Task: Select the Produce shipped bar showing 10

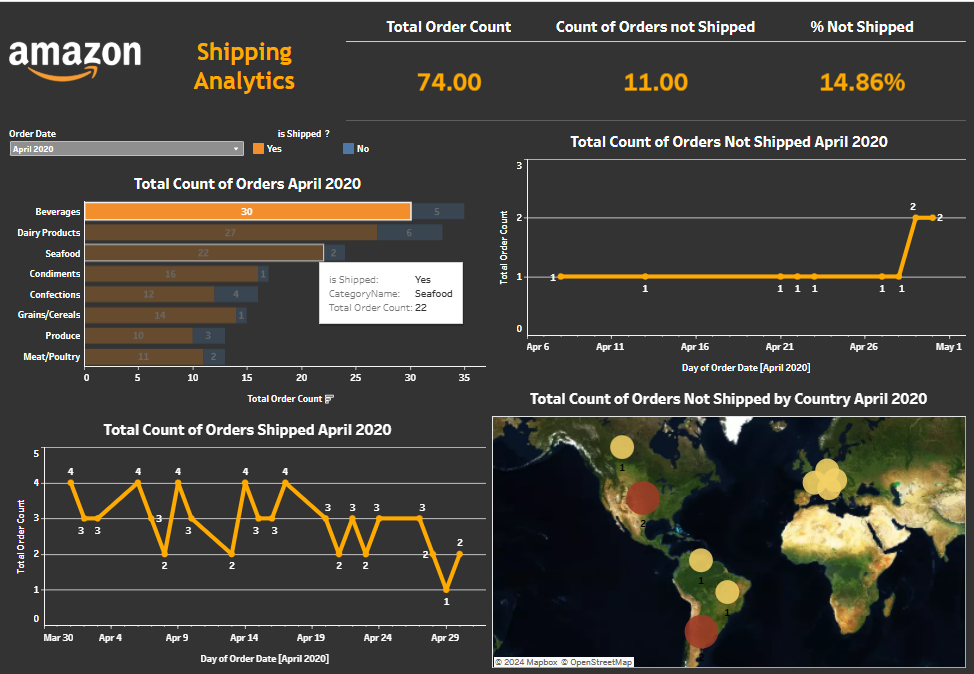Action: 139,335
